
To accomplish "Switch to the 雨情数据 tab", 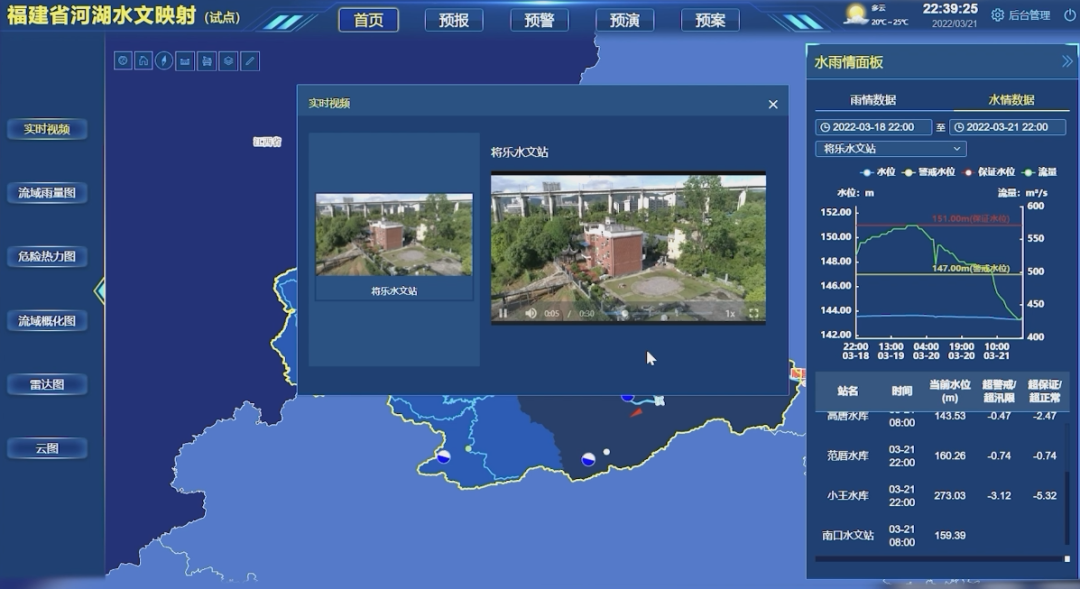I will click(873, 100).
